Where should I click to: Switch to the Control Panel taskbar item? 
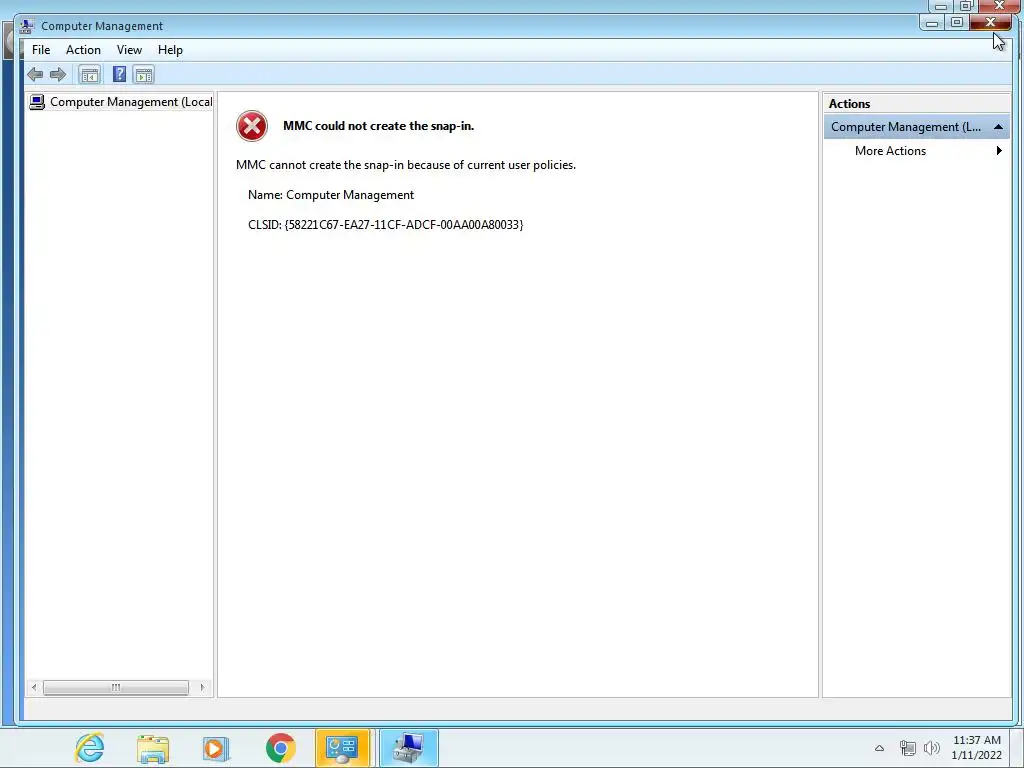pyautogui.click(x=342, y=748)
